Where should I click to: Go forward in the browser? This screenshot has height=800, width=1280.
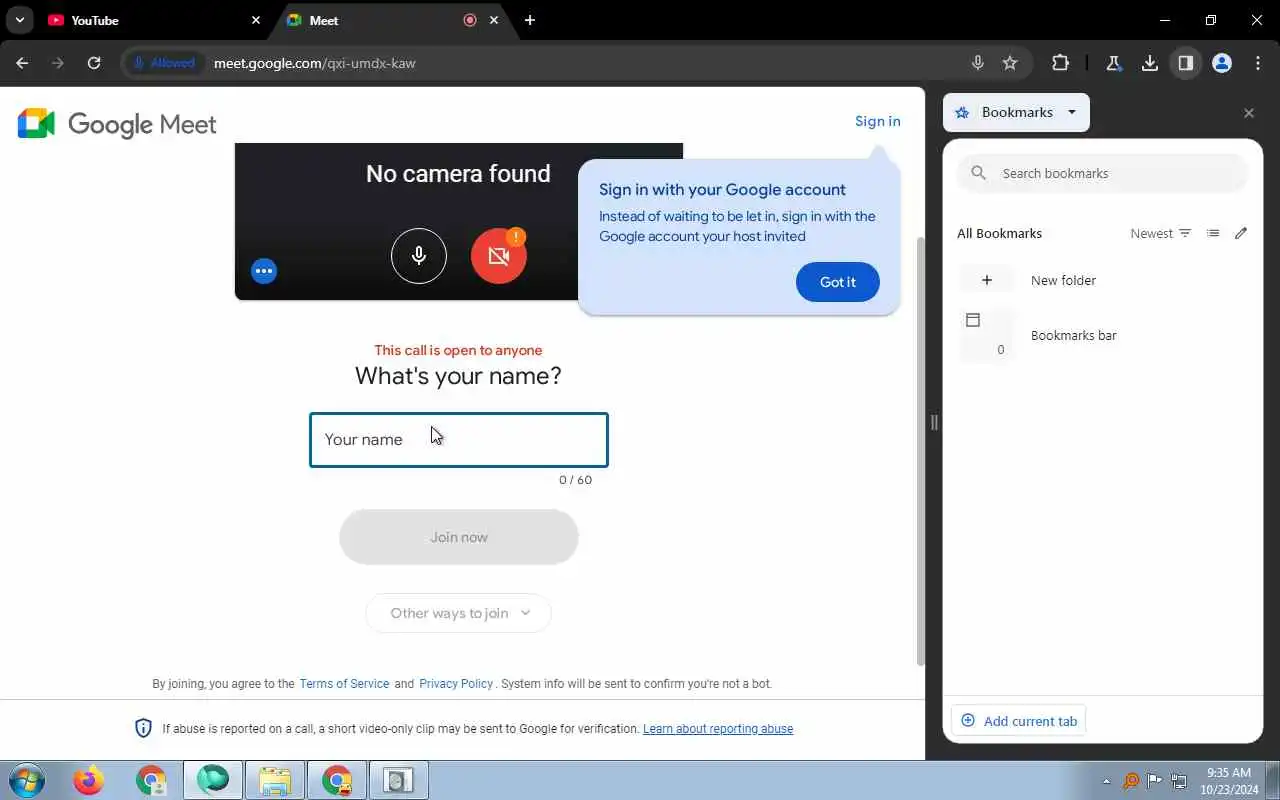point(58,63)
